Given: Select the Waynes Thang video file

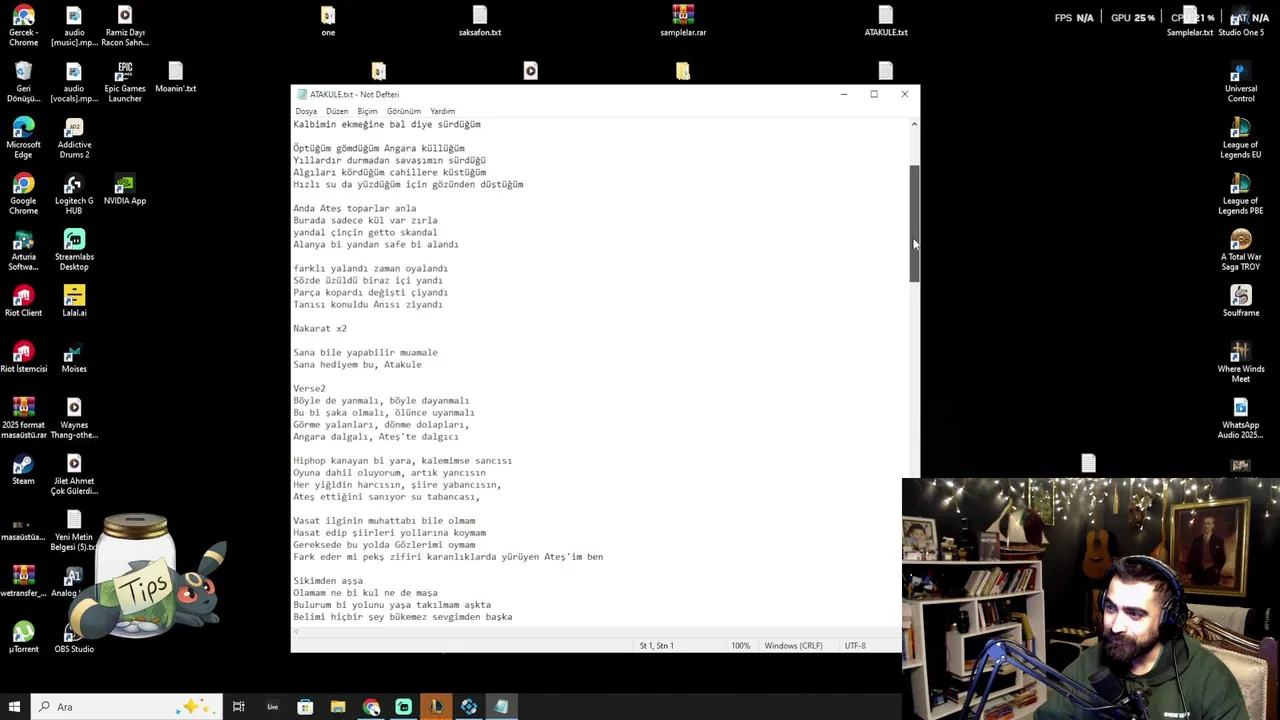Looking at the screenshot, I should tap(73, 418).
